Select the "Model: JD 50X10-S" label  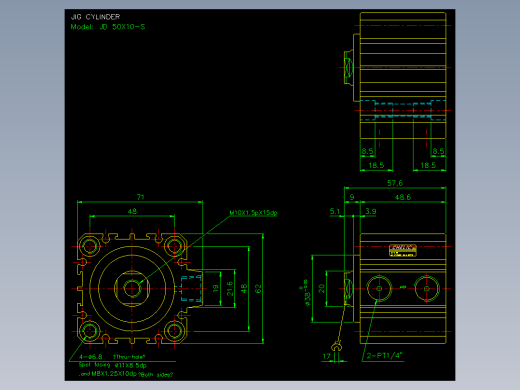[x=108, y=27]
